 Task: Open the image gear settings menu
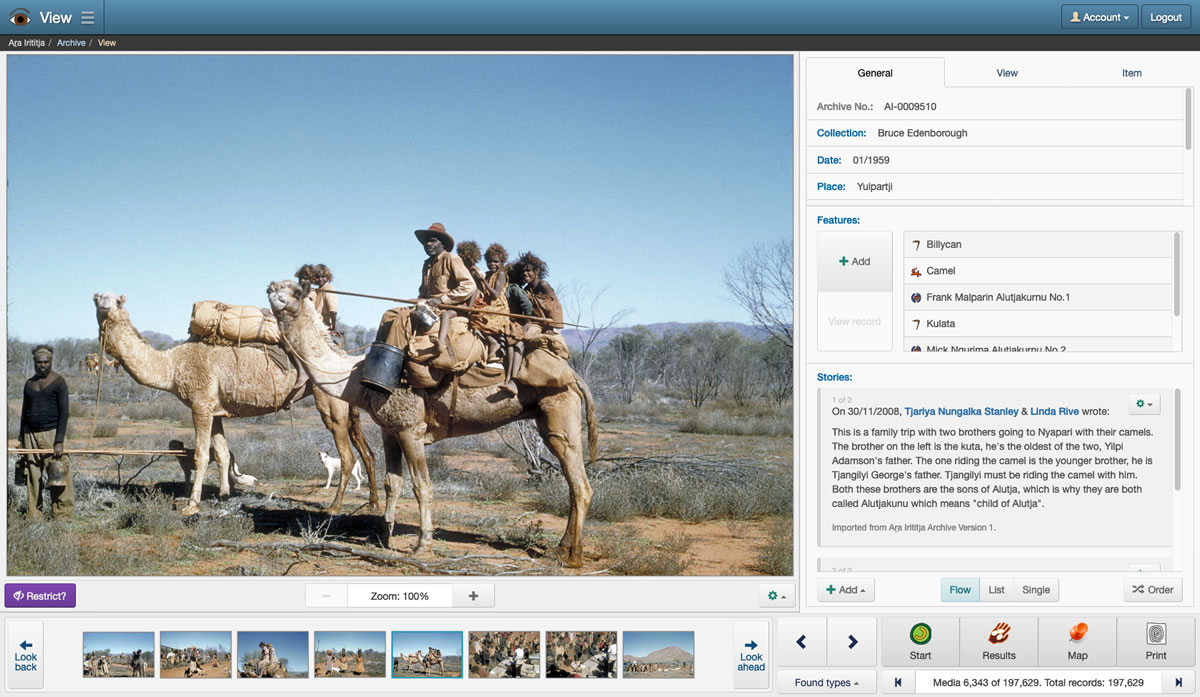776,596
